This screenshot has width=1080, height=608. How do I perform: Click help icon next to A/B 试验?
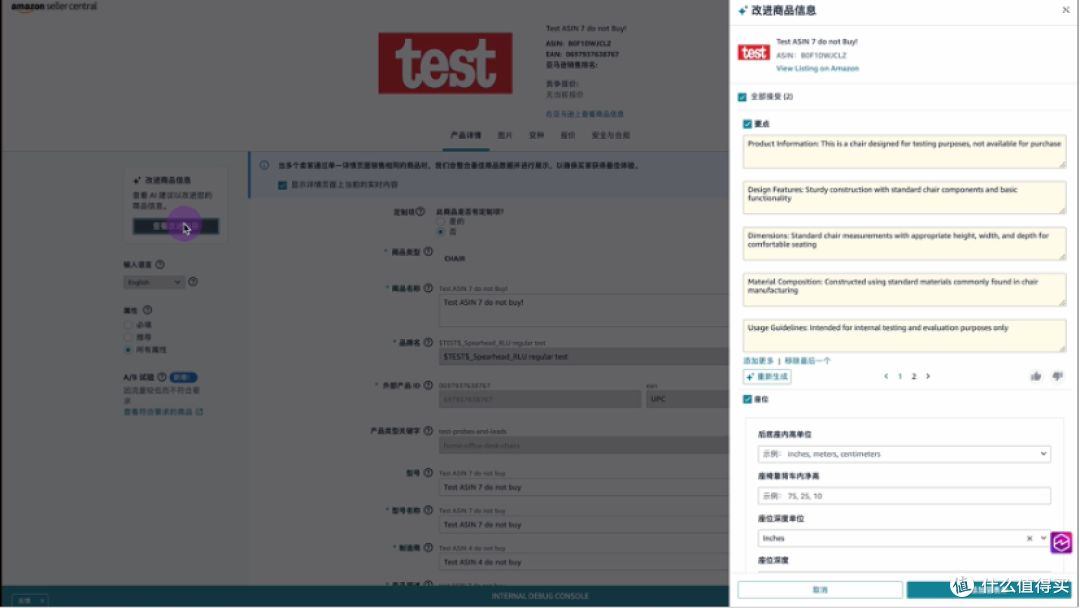click(x=162, y=377)
